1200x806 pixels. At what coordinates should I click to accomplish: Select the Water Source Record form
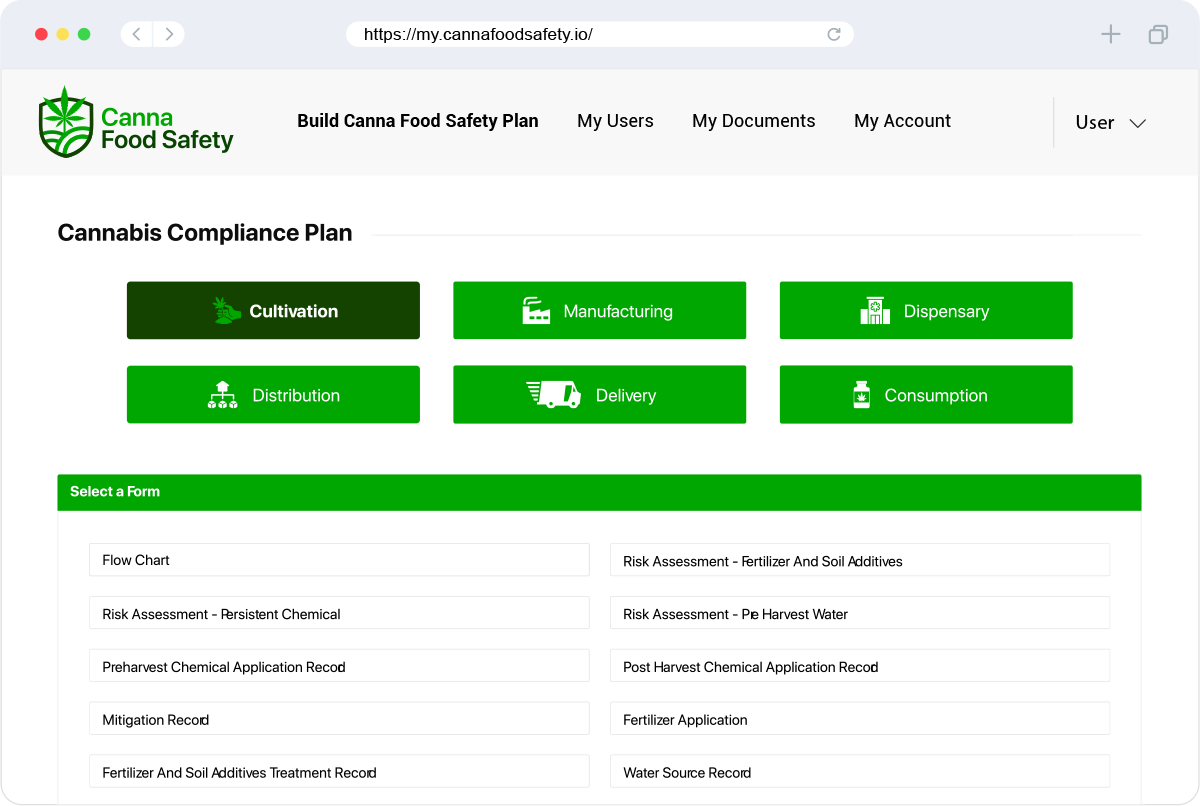coord(859,772)
